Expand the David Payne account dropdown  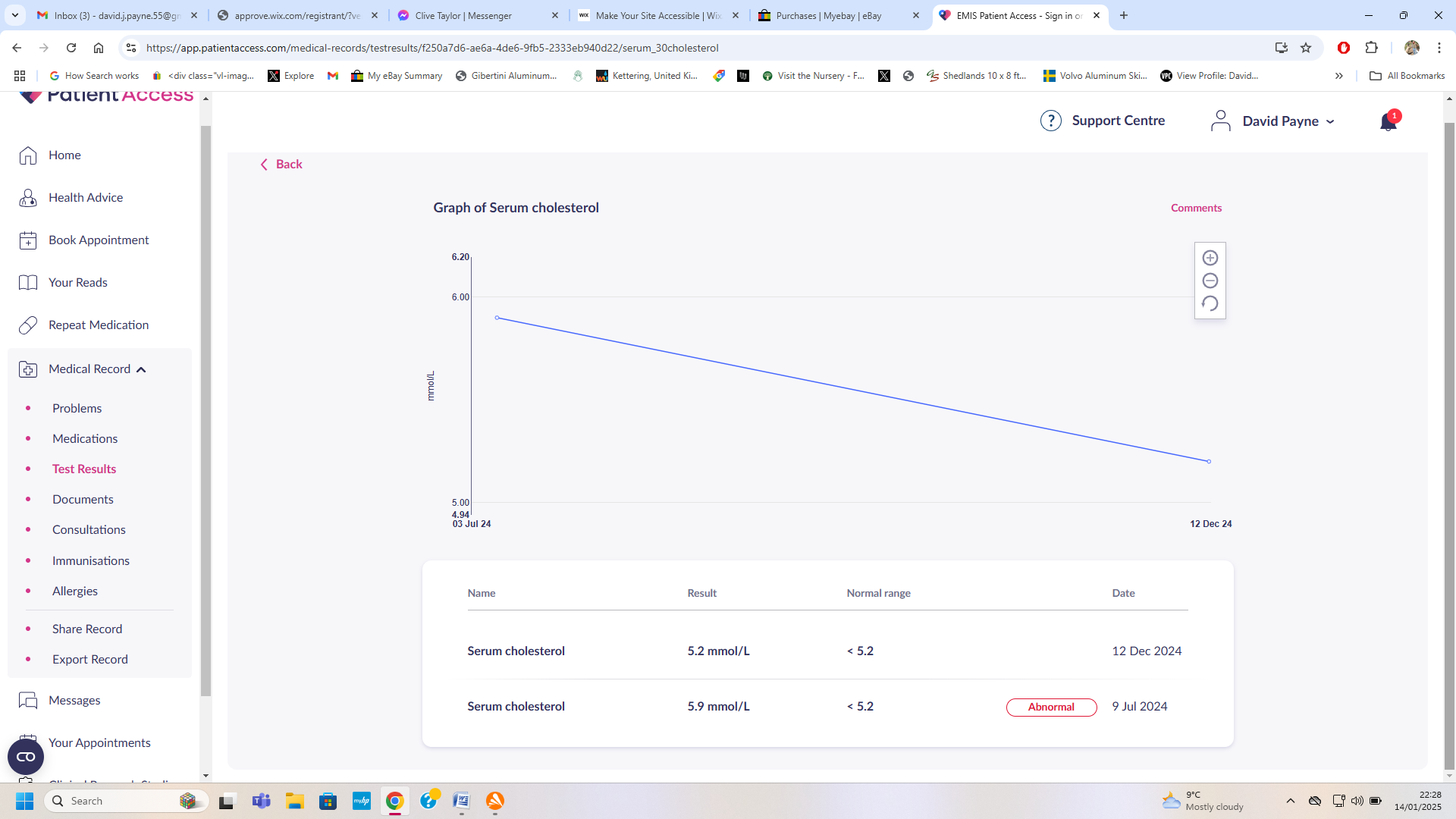click(x=1330, y=121)
